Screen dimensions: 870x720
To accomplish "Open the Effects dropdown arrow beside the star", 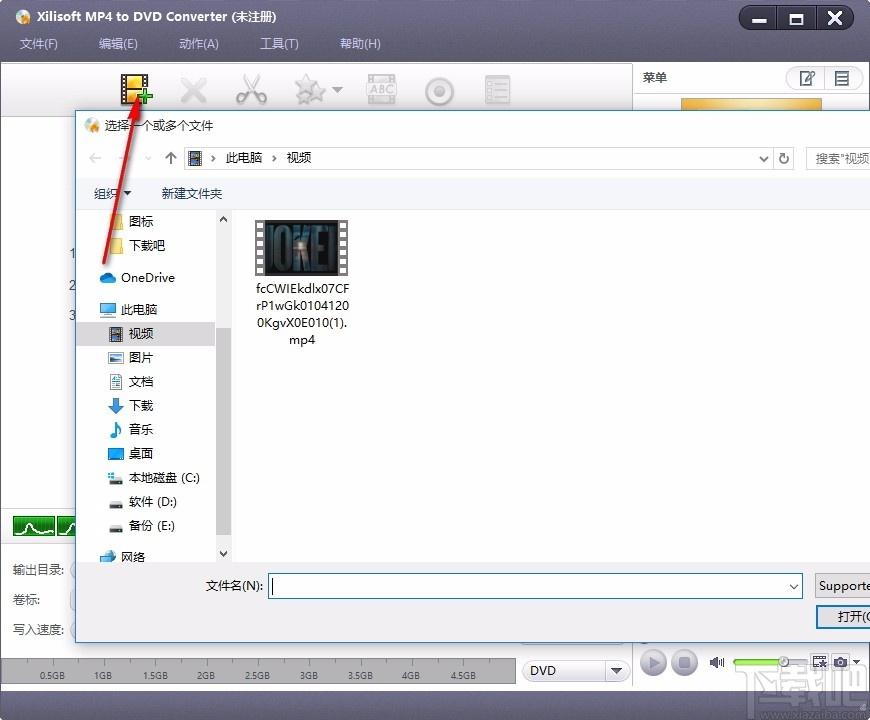I will pos(337,89).
